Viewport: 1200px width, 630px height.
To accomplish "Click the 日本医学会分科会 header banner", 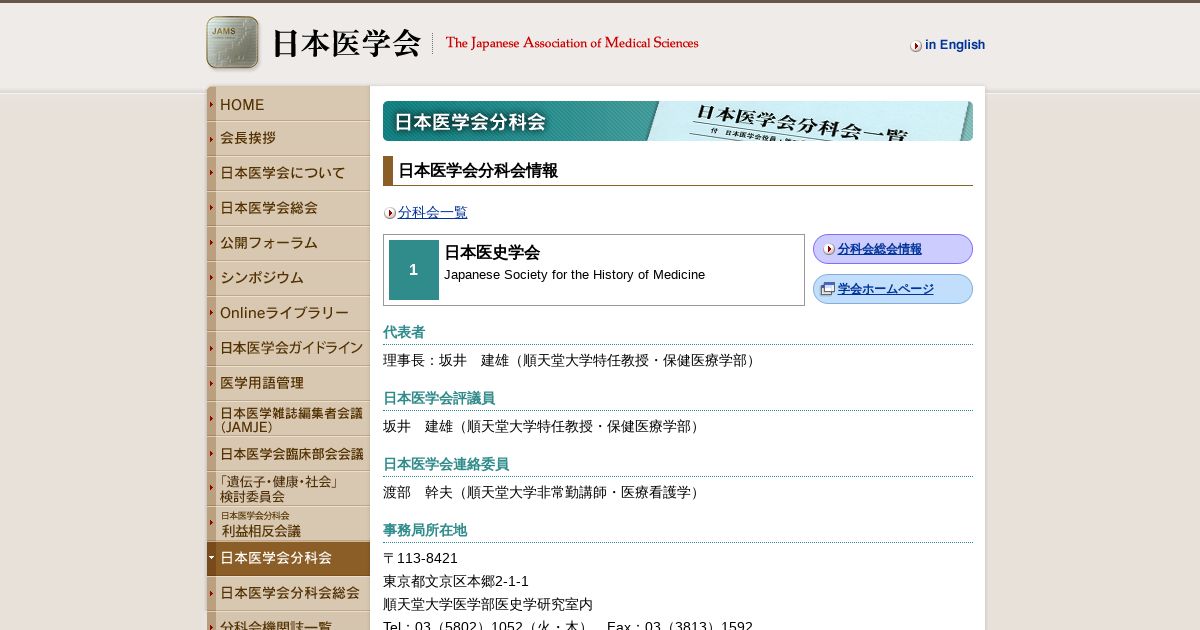I will [678, 121].
